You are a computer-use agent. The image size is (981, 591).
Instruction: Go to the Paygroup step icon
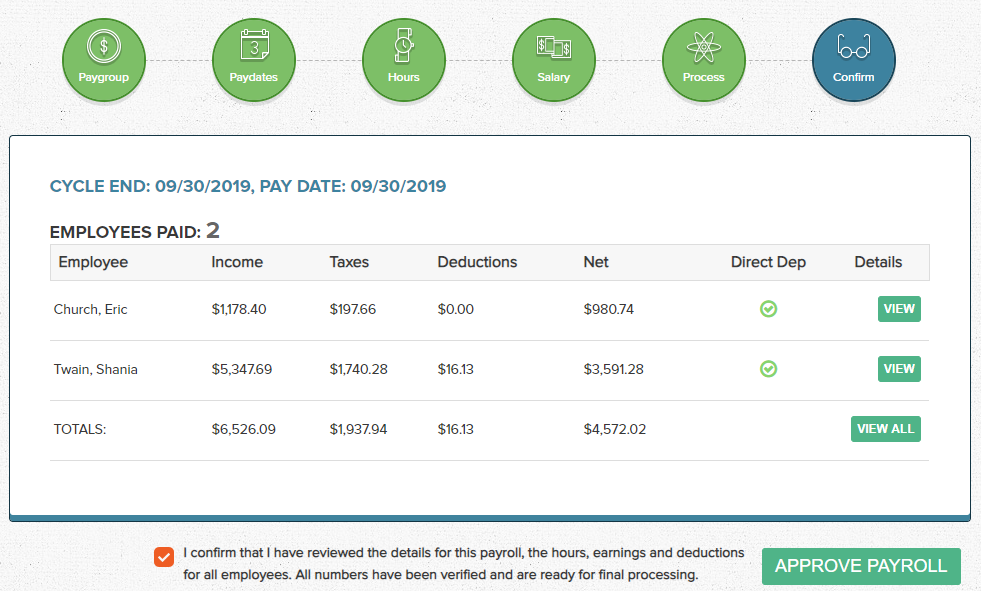coord(104,60)
